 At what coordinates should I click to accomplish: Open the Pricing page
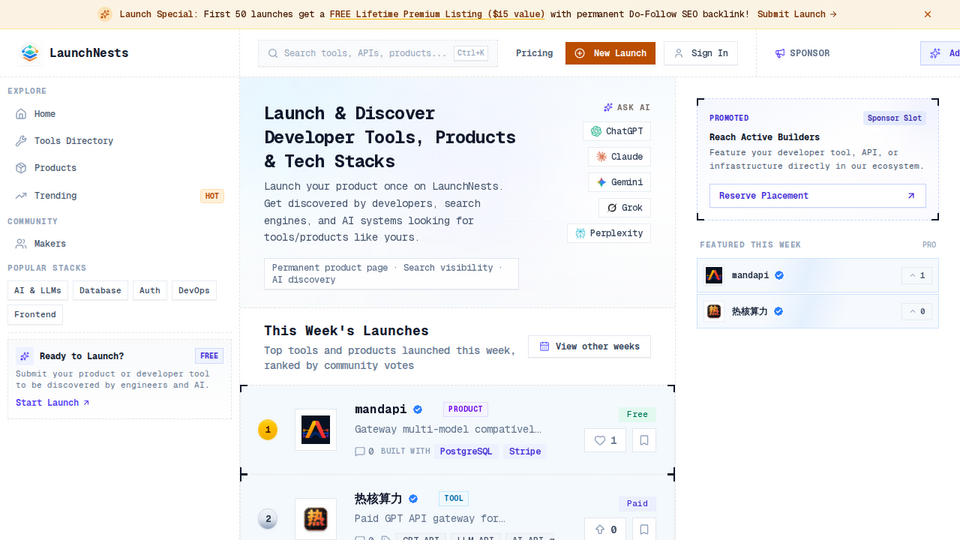(x=534, y=53)
